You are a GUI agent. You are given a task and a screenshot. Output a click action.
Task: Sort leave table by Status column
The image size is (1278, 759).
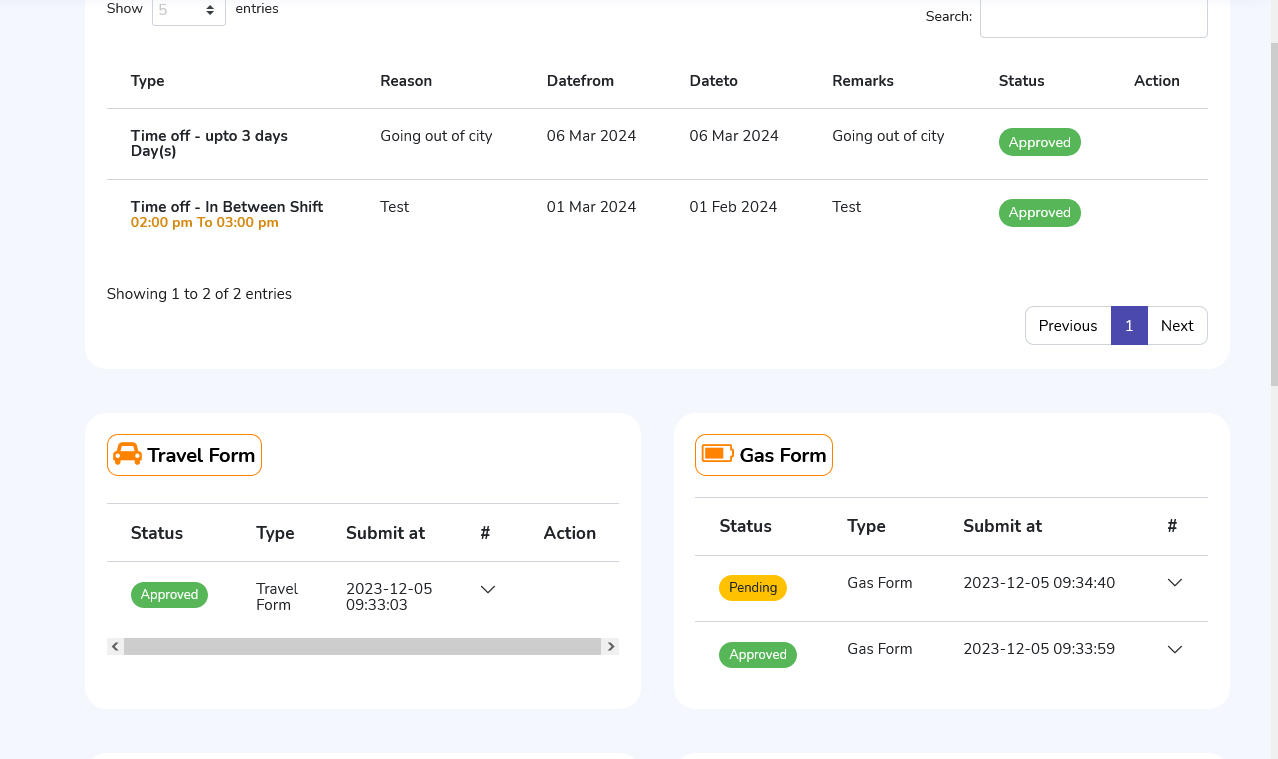(x=1021, y=81)
